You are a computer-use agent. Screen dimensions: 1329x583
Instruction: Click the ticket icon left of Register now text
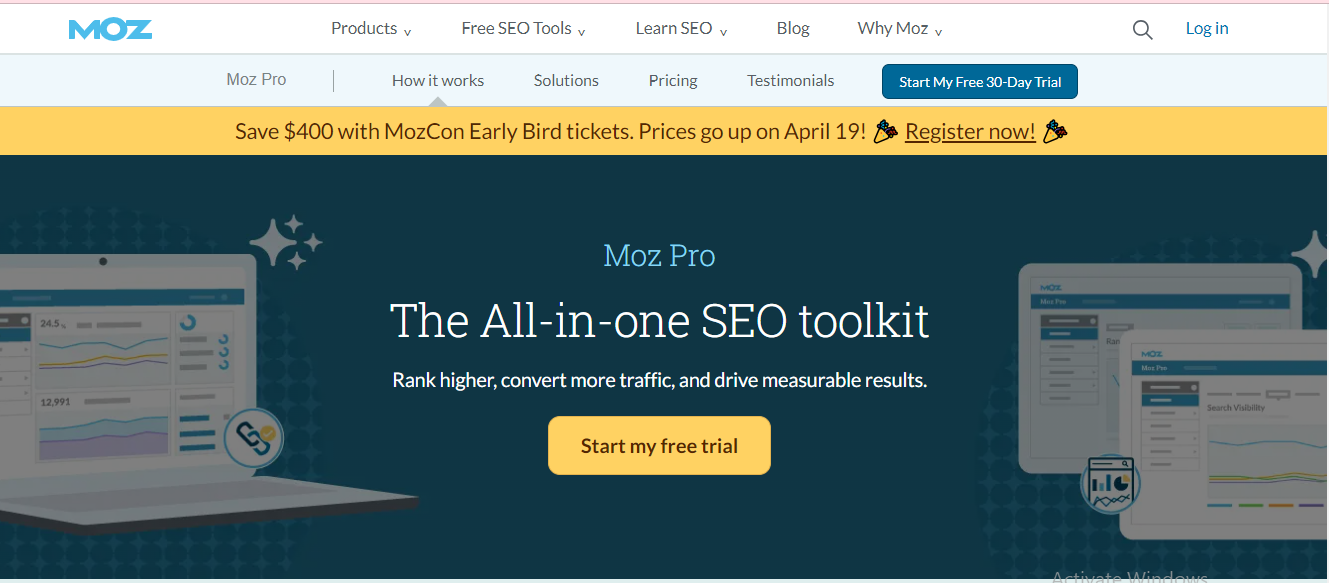[884, 130]
